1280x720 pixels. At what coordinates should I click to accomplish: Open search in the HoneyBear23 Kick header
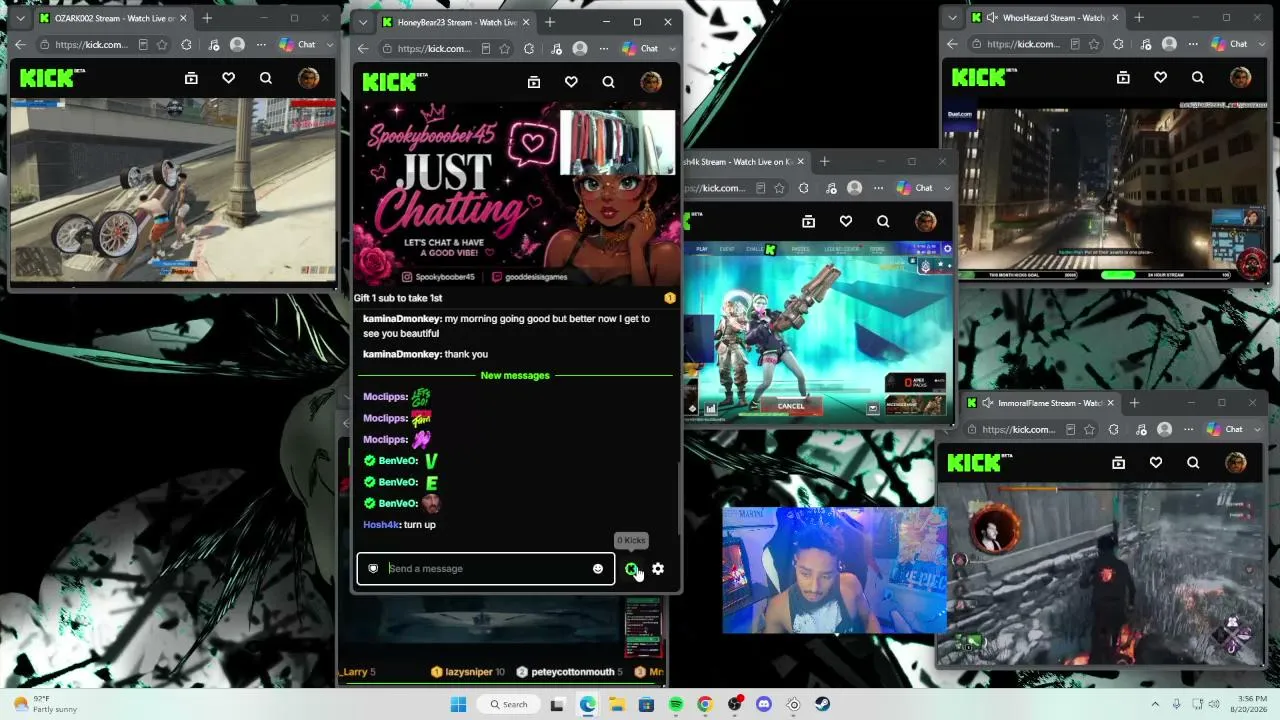608,82
